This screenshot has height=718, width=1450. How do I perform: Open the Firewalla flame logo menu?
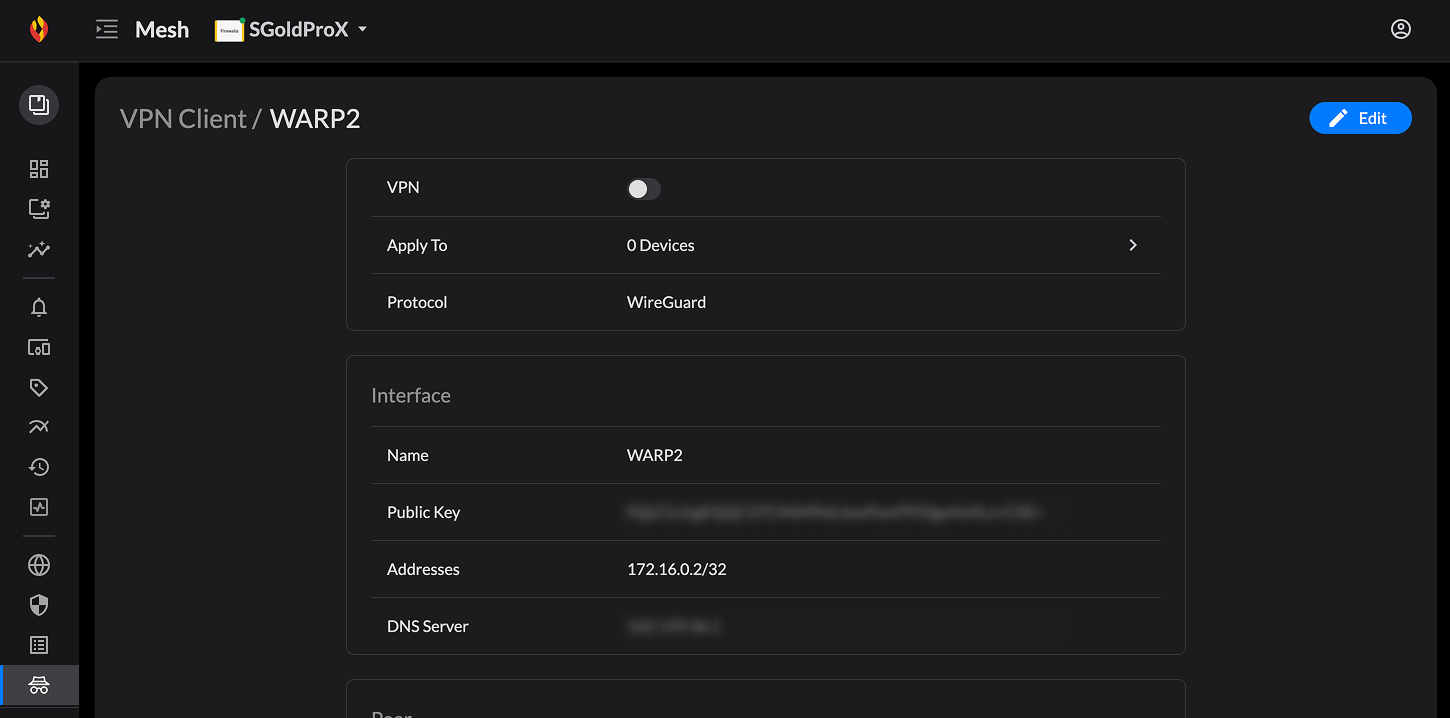tap(40, 29)
